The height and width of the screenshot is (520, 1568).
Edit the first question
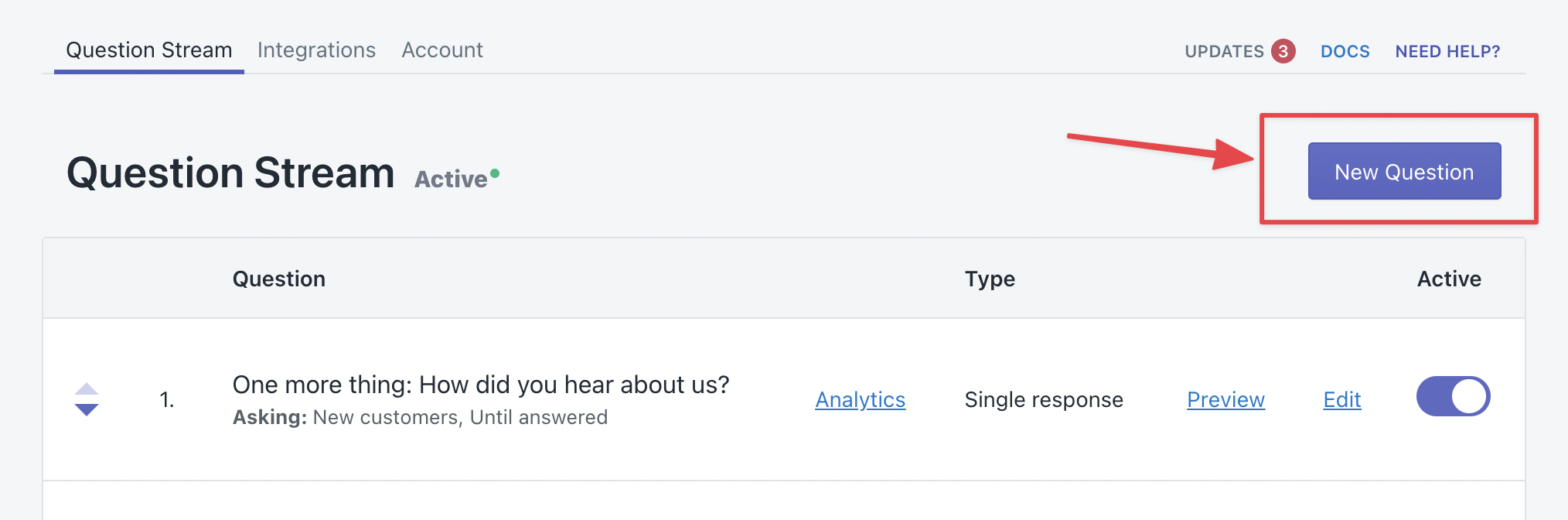(x=1341, y=400)
